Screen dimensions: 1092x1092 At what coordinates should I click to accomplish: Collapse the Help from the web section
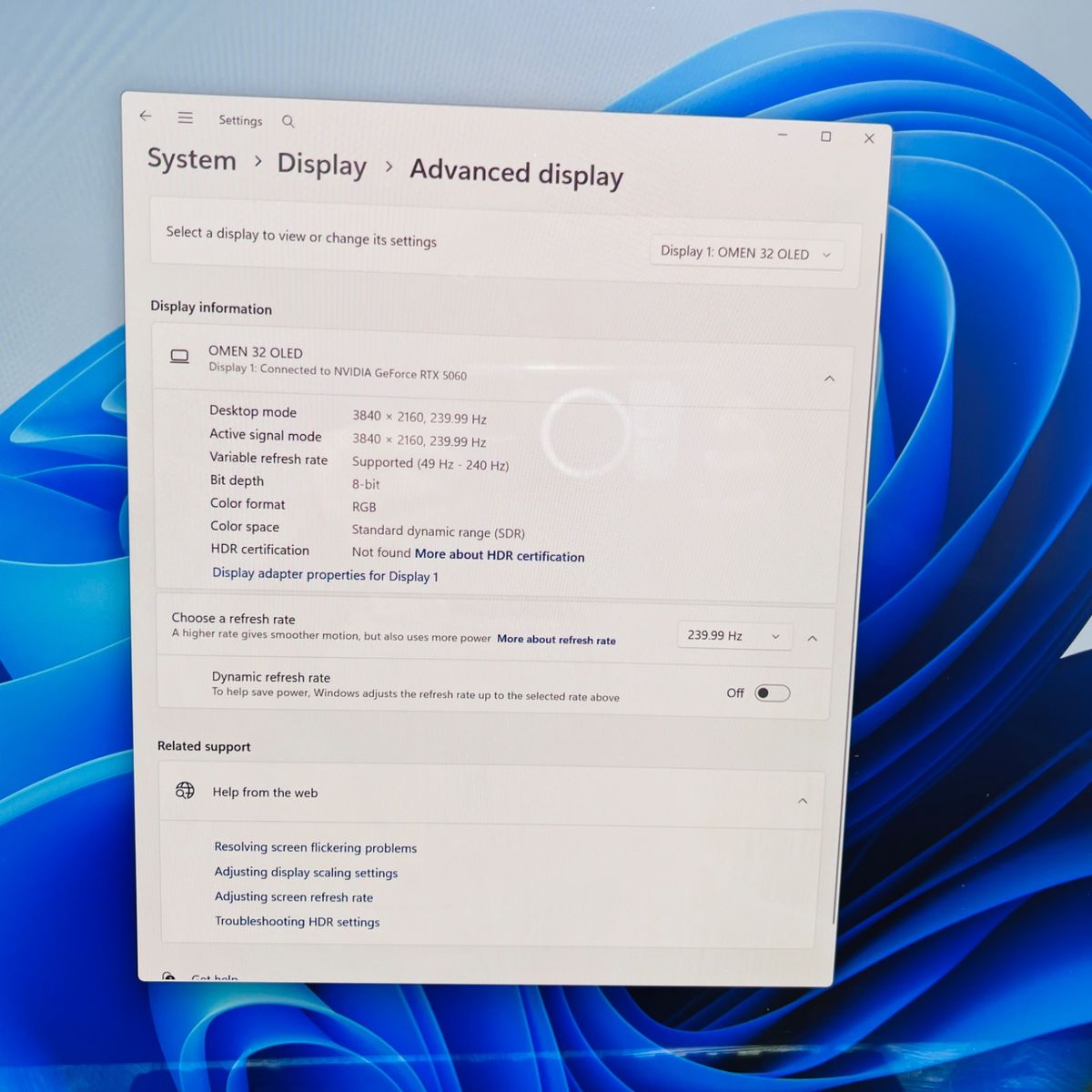(803, 801)
